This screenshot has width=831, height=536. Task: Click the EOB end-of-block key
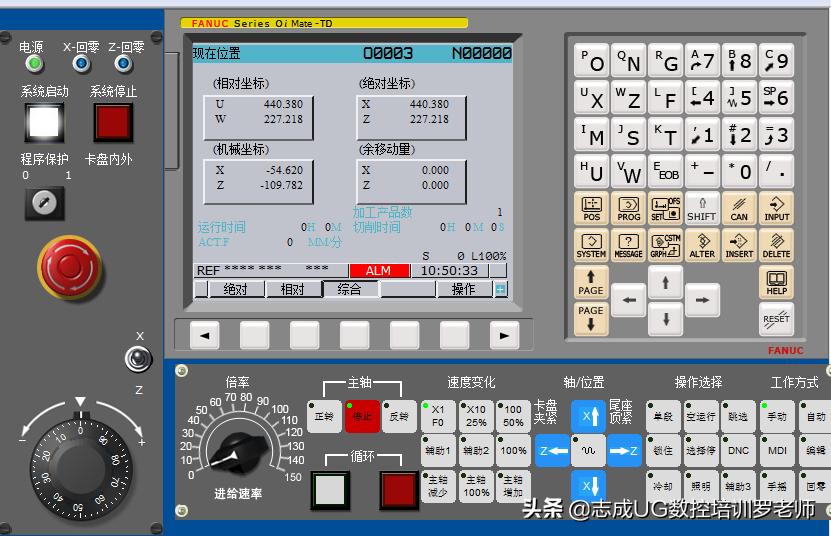[x=665, y=171]
